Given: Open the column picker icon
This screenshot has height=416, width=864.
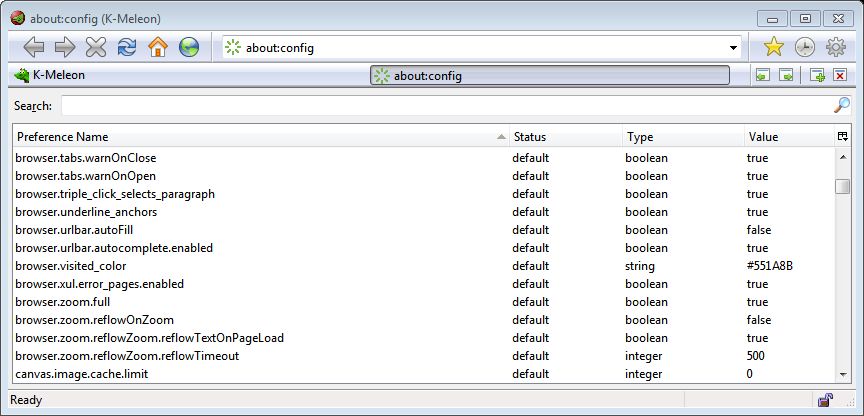Looking at the screenshot, I should (x=843, y=137).
